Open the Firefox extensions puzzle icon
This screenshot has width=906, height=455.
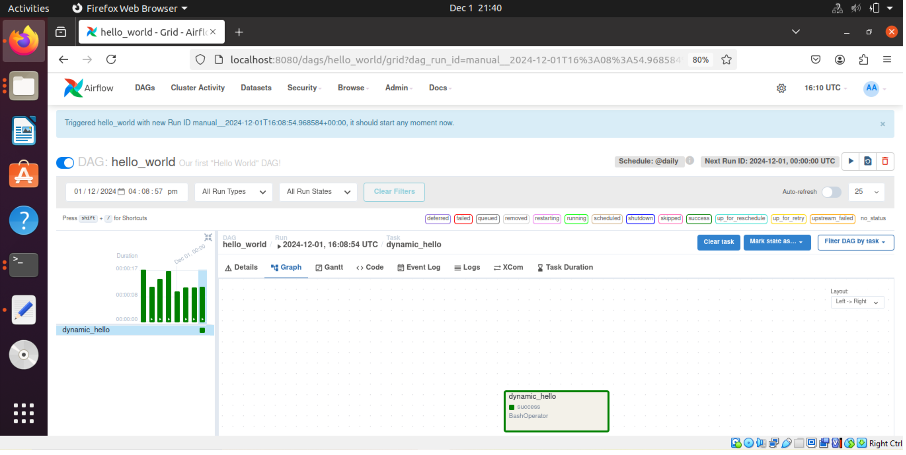coord(863,60)
